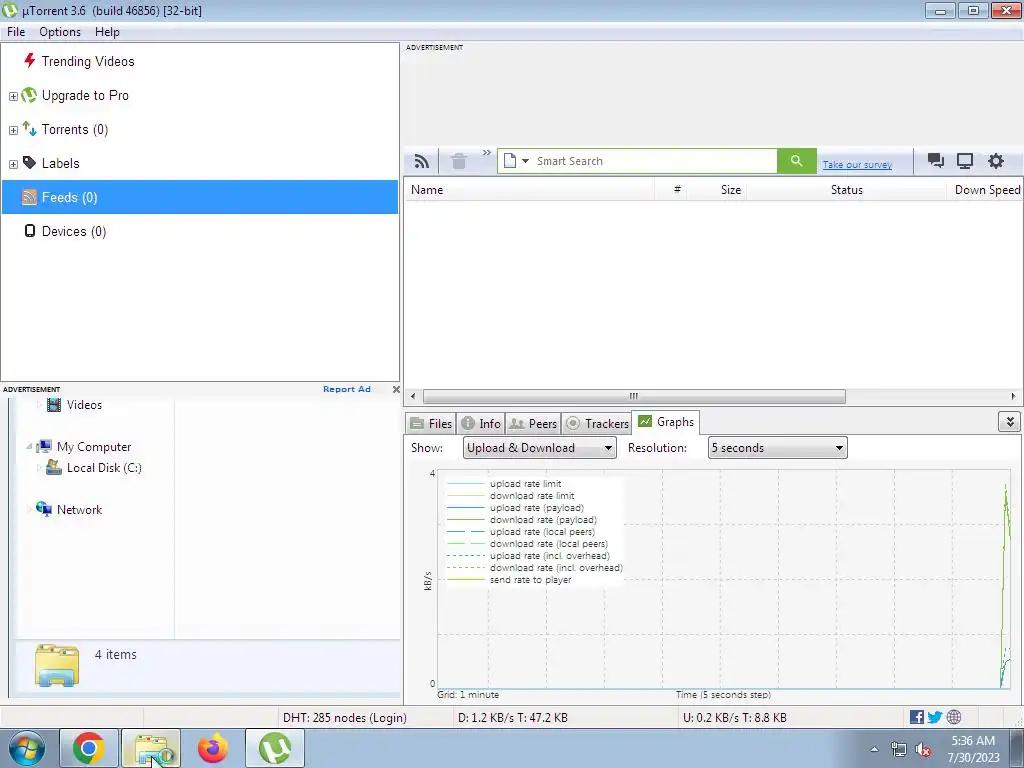1024x768 pixels.
Task: Click the My Computer icon
Action: (x=44, y=447)
